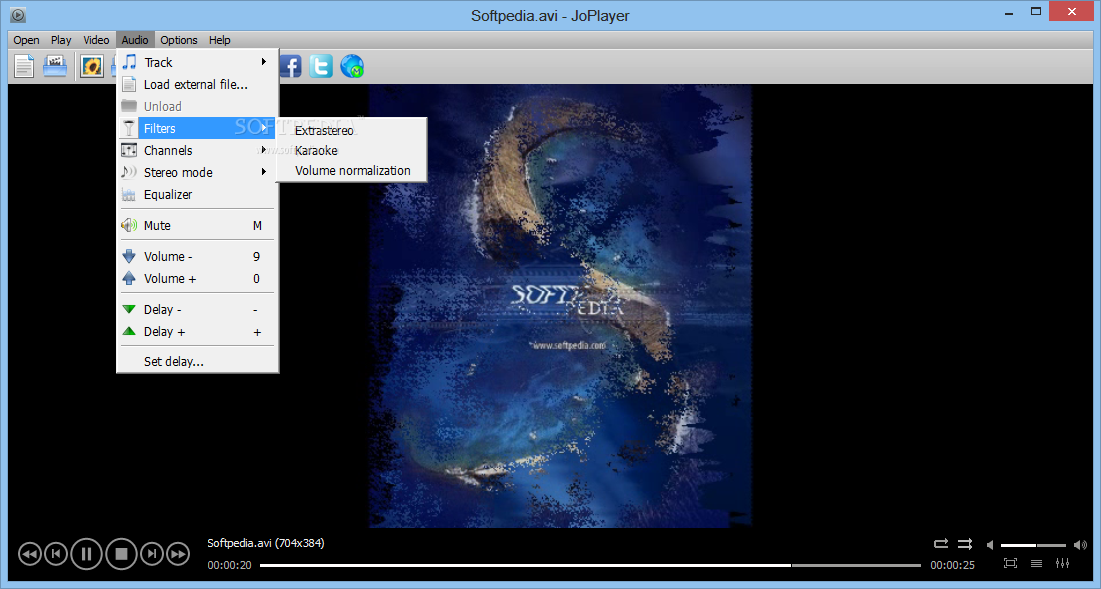Toggle the repeat loop icon
Image resolution: width=1101 pixels, height=589 pixels.
pos(941,543)
